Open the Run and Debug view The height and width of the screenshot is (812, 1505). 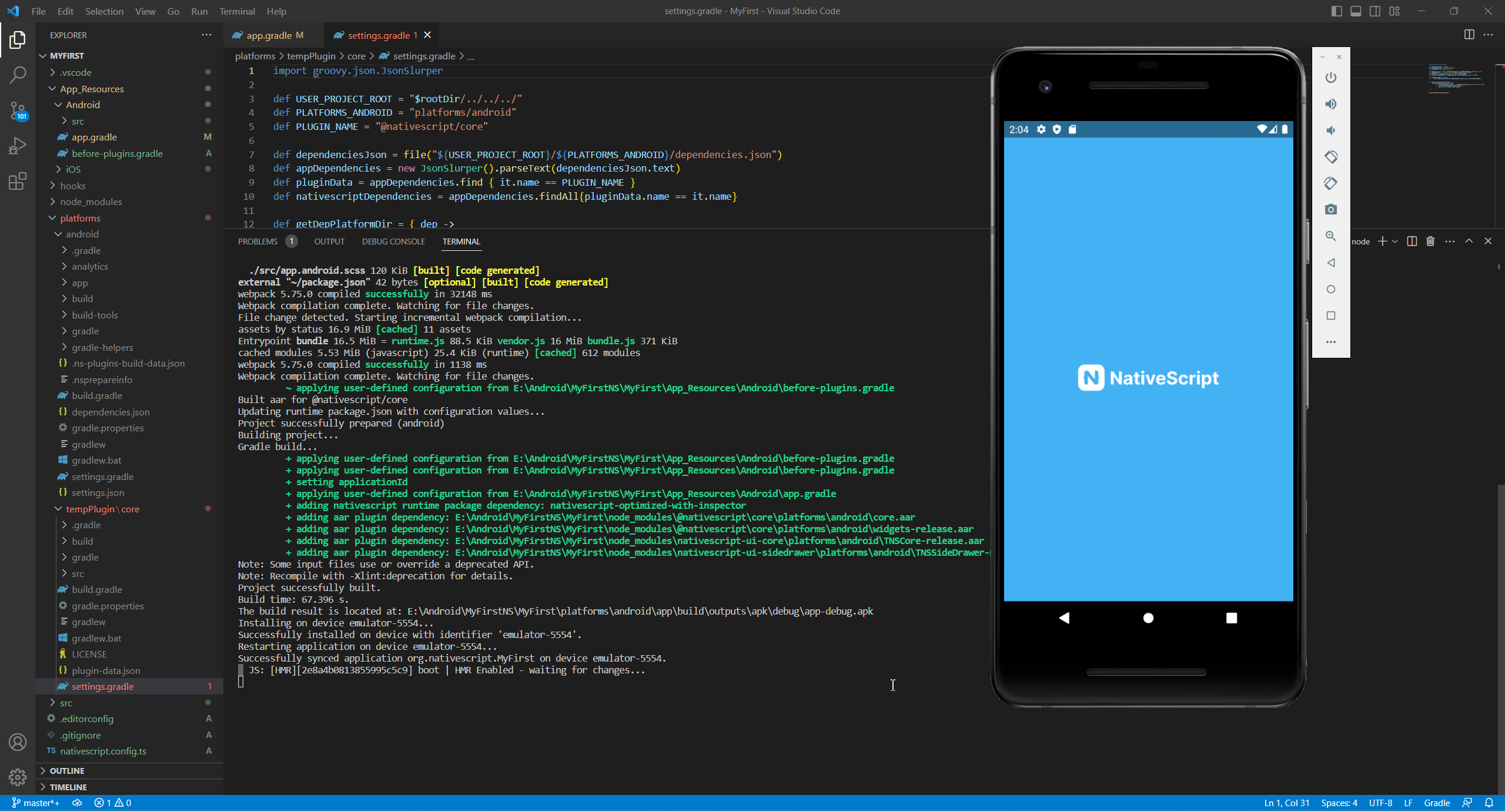18,145
